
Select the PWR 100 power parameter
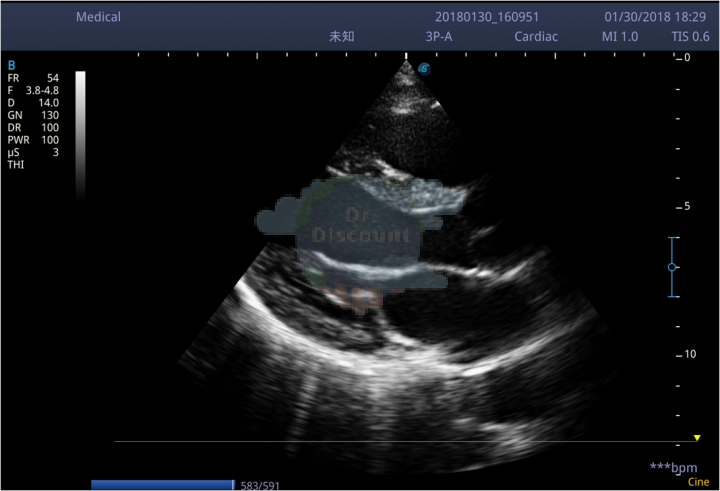33,140
